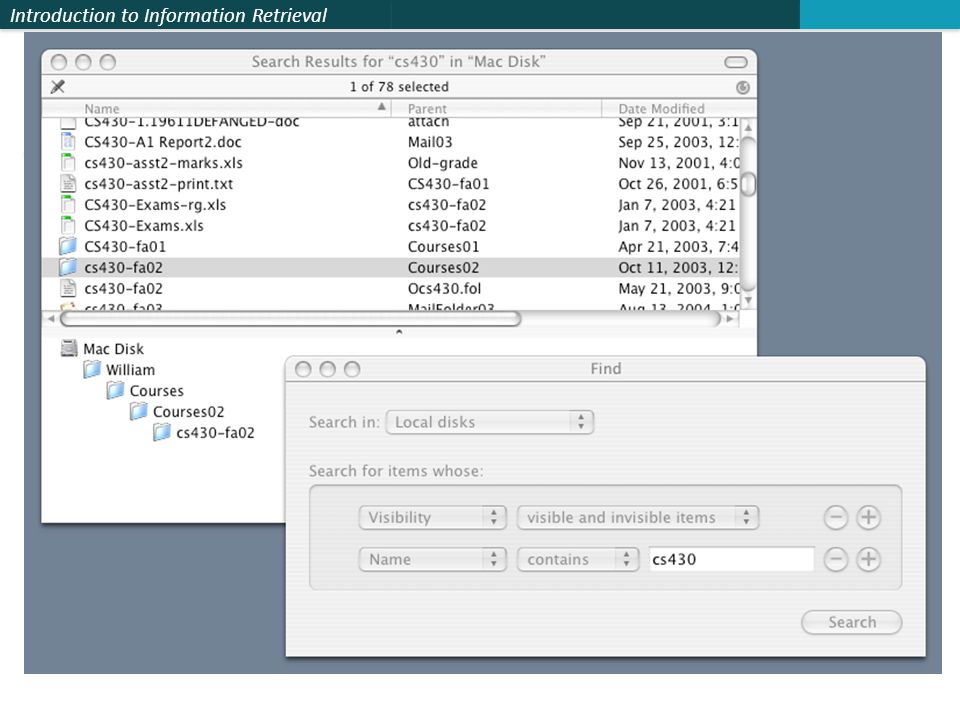Open the contains operator dropdown
This screenshot has height=720, width=960.
(x=578, y=559)
